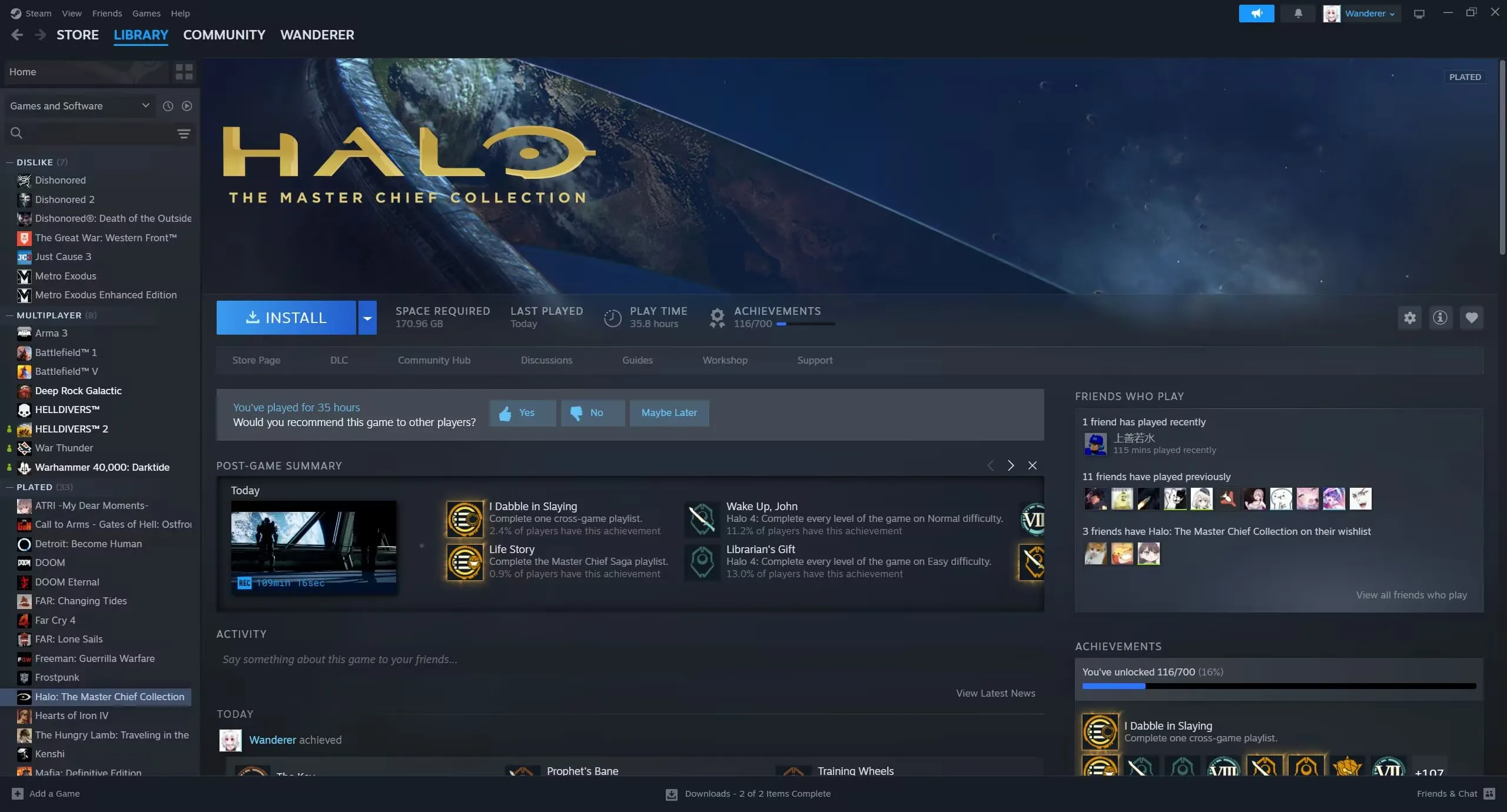Open View all friends who play
The width and height of the screenshot is (1507, 812).
pos(1411,595)
